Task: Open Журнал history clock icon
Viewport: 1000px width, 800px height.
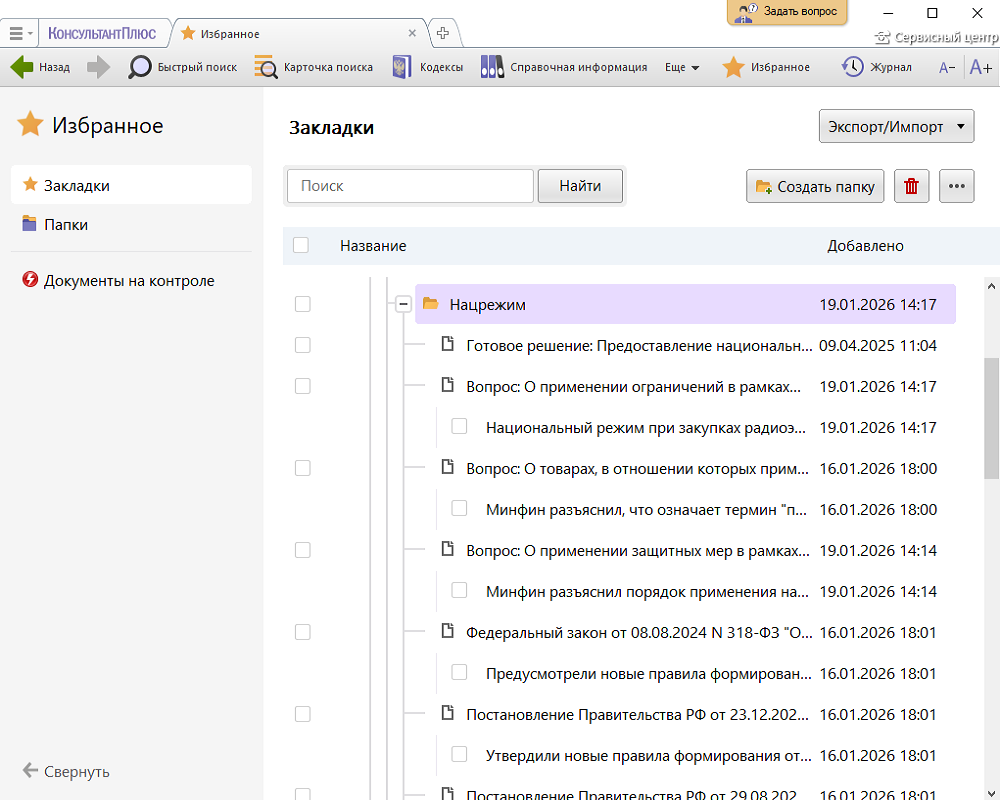Action: pyautogui.click(x=853, y=67)
